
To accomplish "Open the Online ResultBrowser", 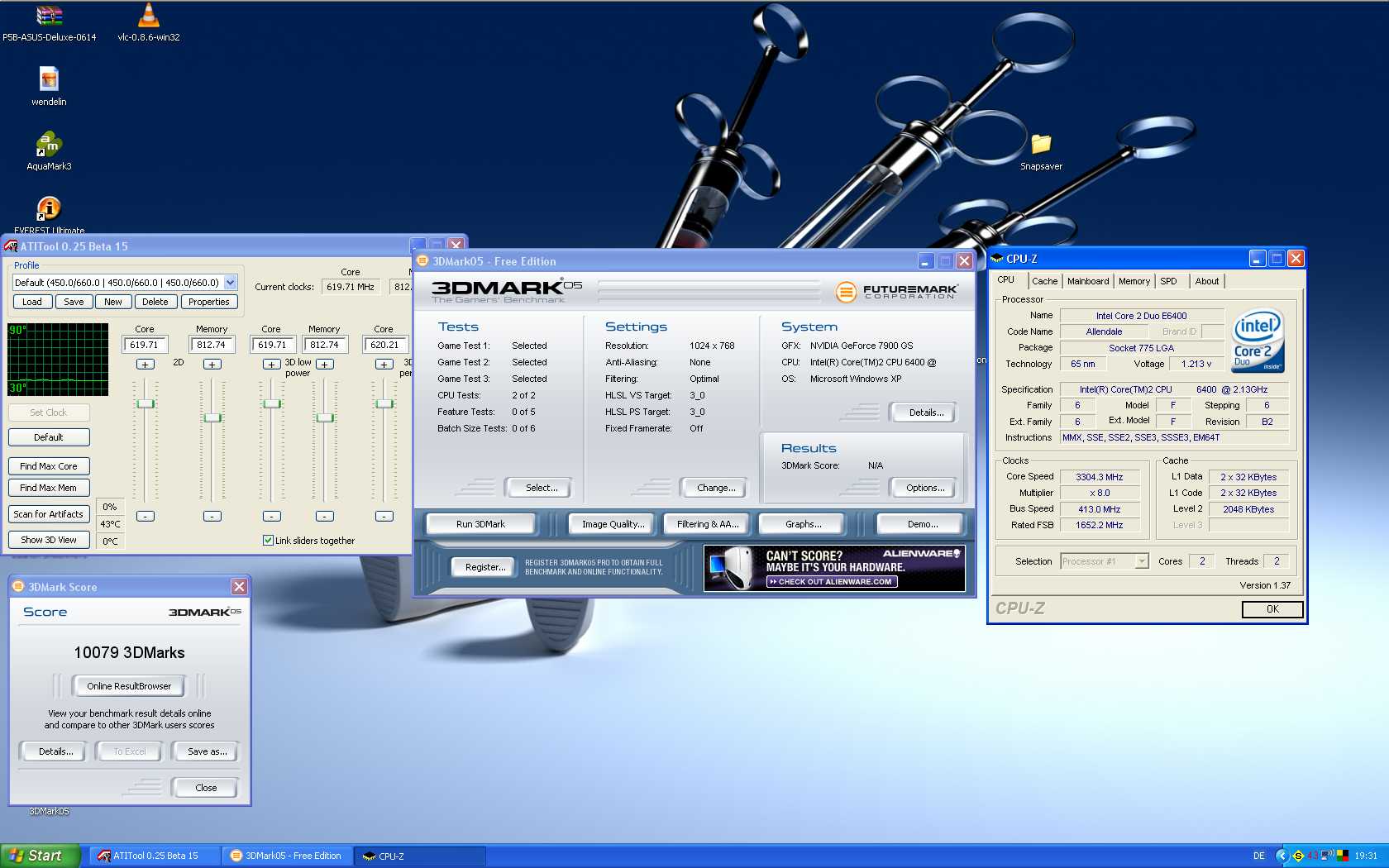I will (x=129, y=686).
